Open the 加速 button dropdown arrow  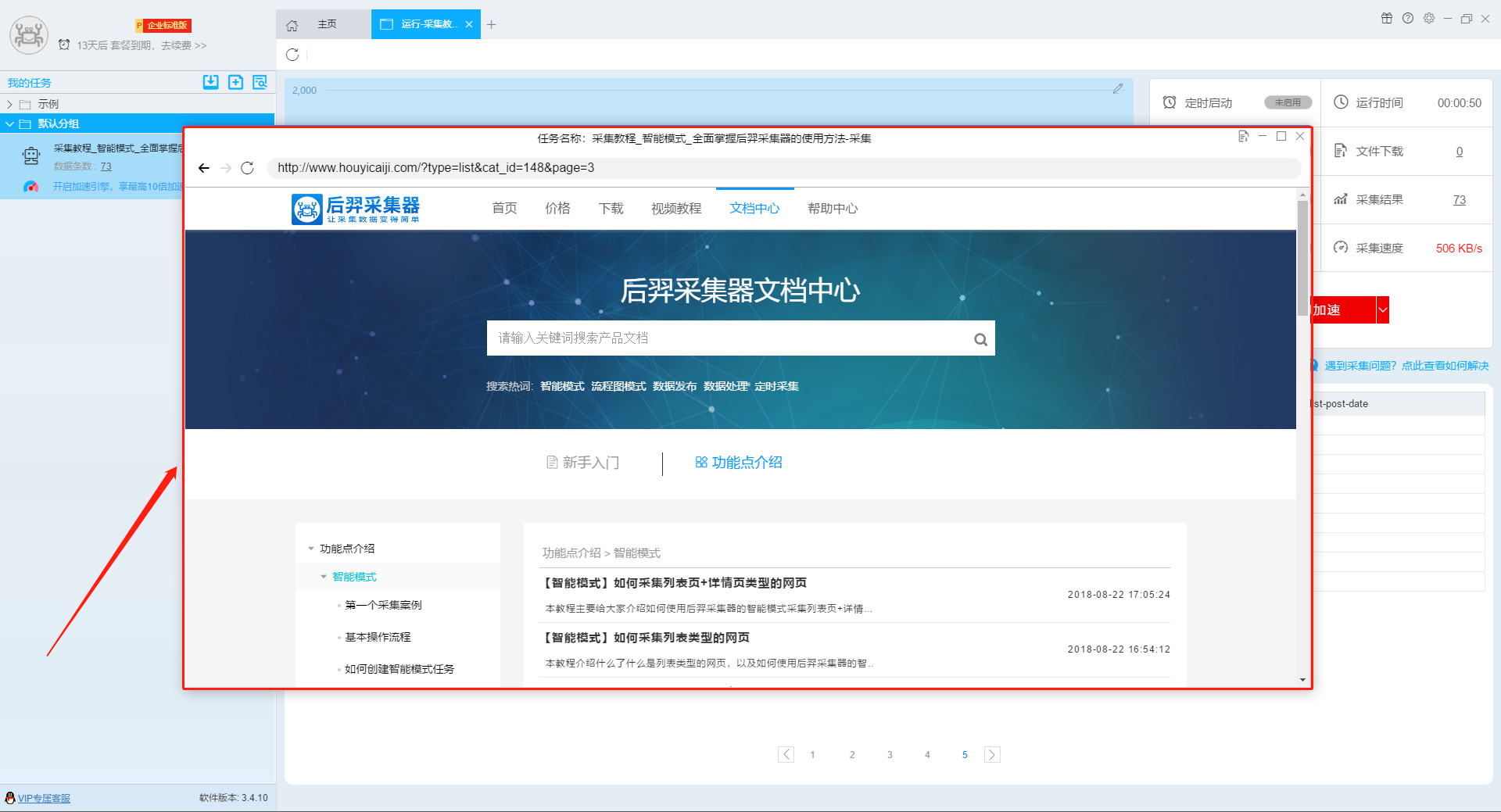(1382, 310)
